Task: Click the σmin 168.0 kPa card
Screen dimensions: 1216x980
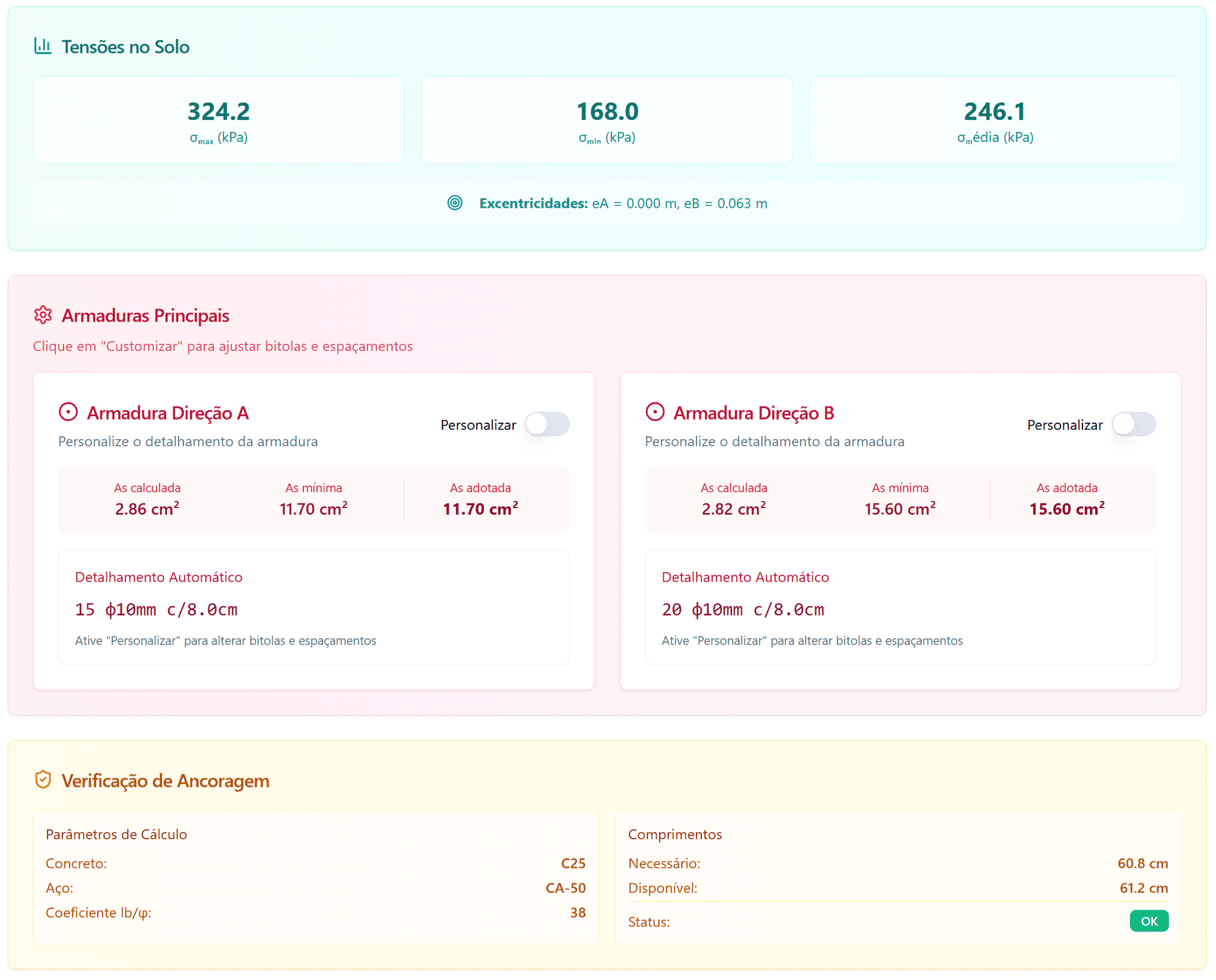Action: click(607, 120)
